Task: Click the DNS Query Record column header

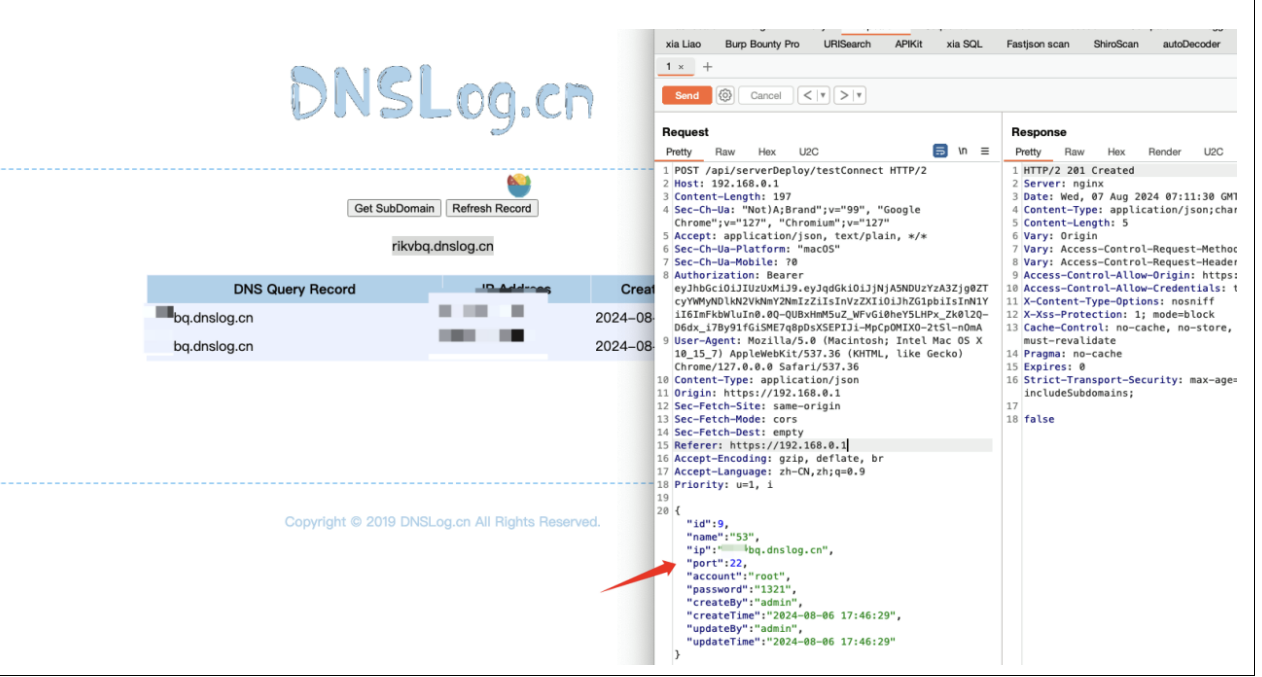Action: click(x=294, y=289)
